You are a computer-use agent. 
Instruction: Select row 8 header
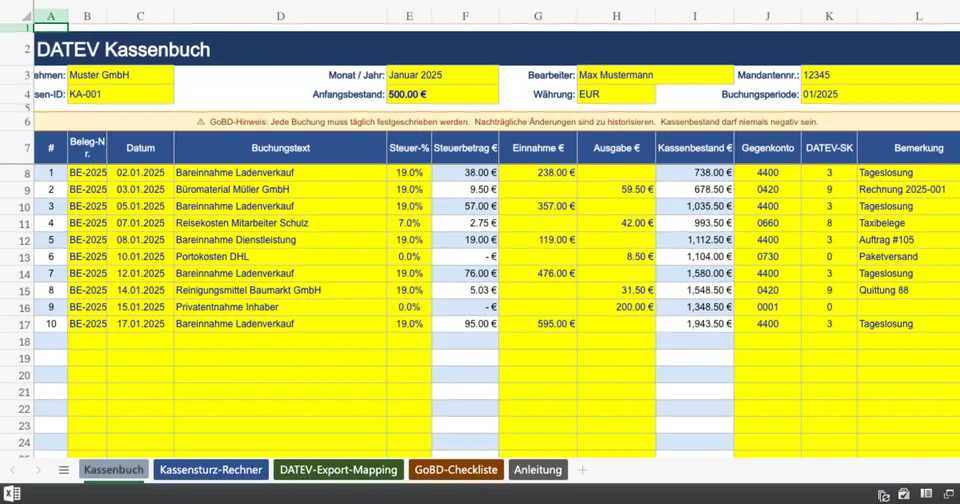(17, 173)
